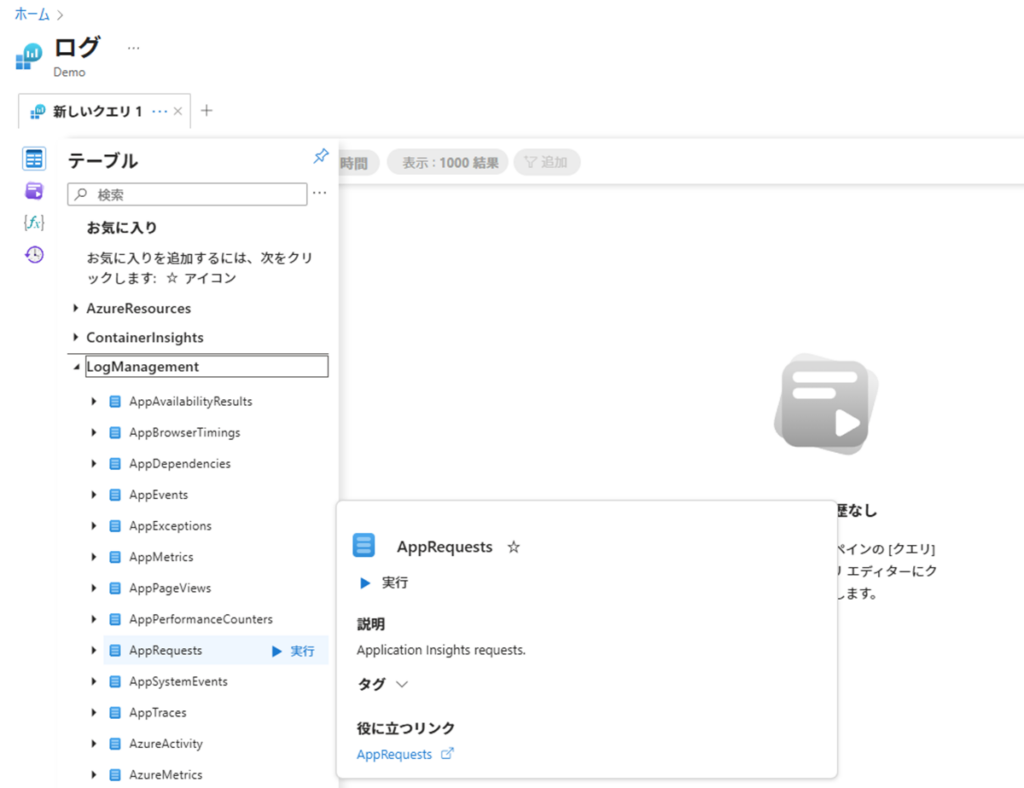Open the AppRequests documentation link
This screenshot has width=1024, height=788.
click(395, 755)
